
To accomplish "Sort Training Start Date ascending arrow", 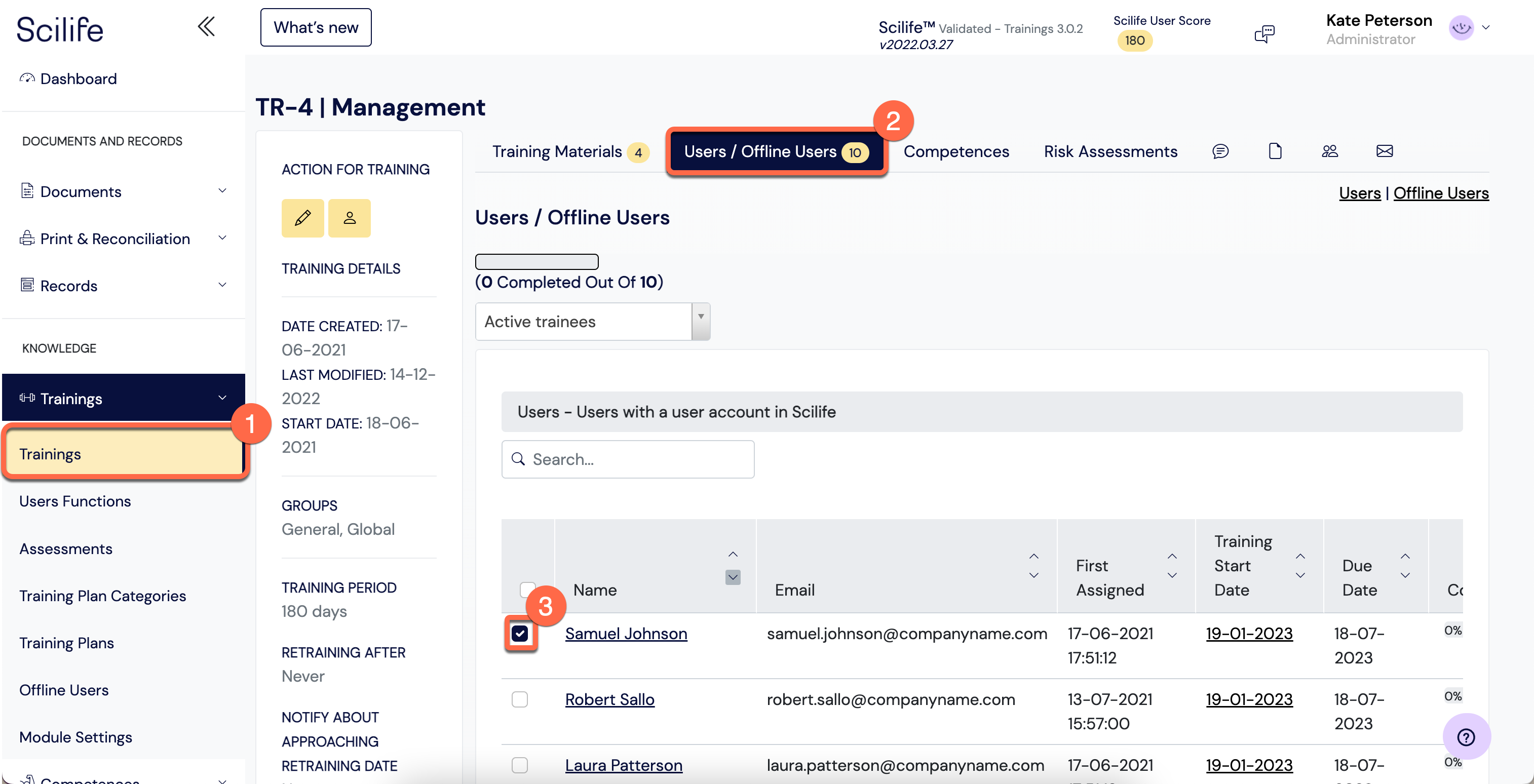I will click(x=1300, y=556).
